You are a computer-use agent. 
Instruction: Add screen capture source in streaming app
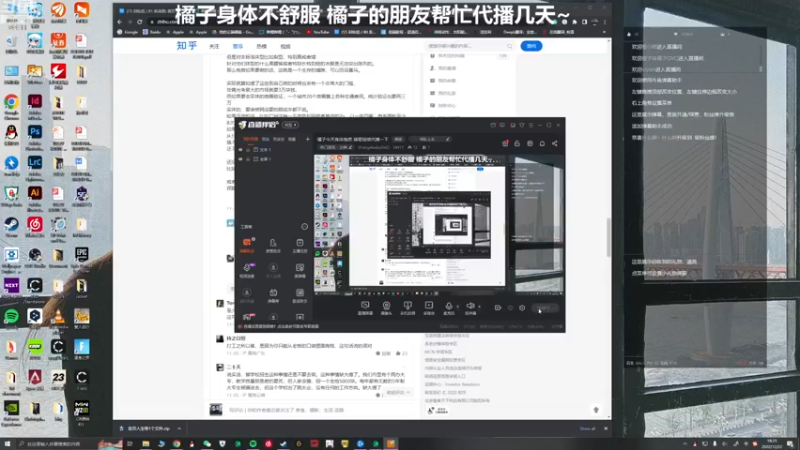click(x=365, y=307)
